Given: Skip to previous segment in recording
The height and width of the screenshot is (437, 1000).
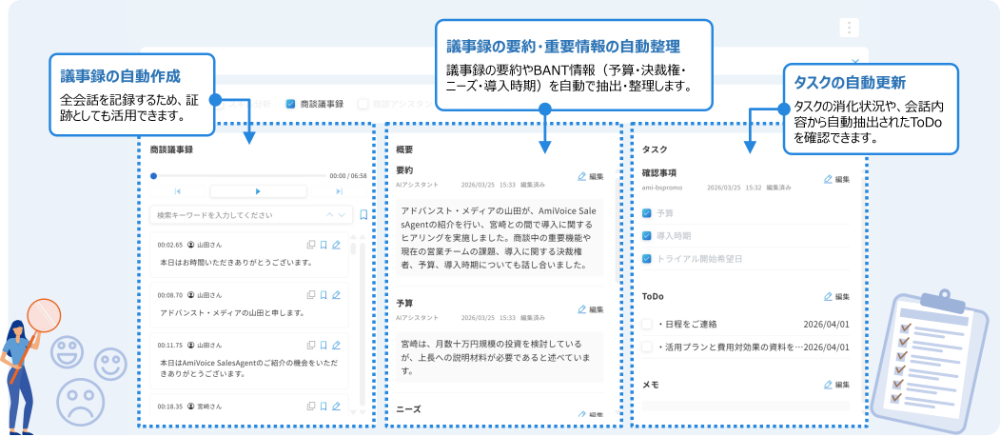Looking at the screenshot, I should click(x=178, y=191).
